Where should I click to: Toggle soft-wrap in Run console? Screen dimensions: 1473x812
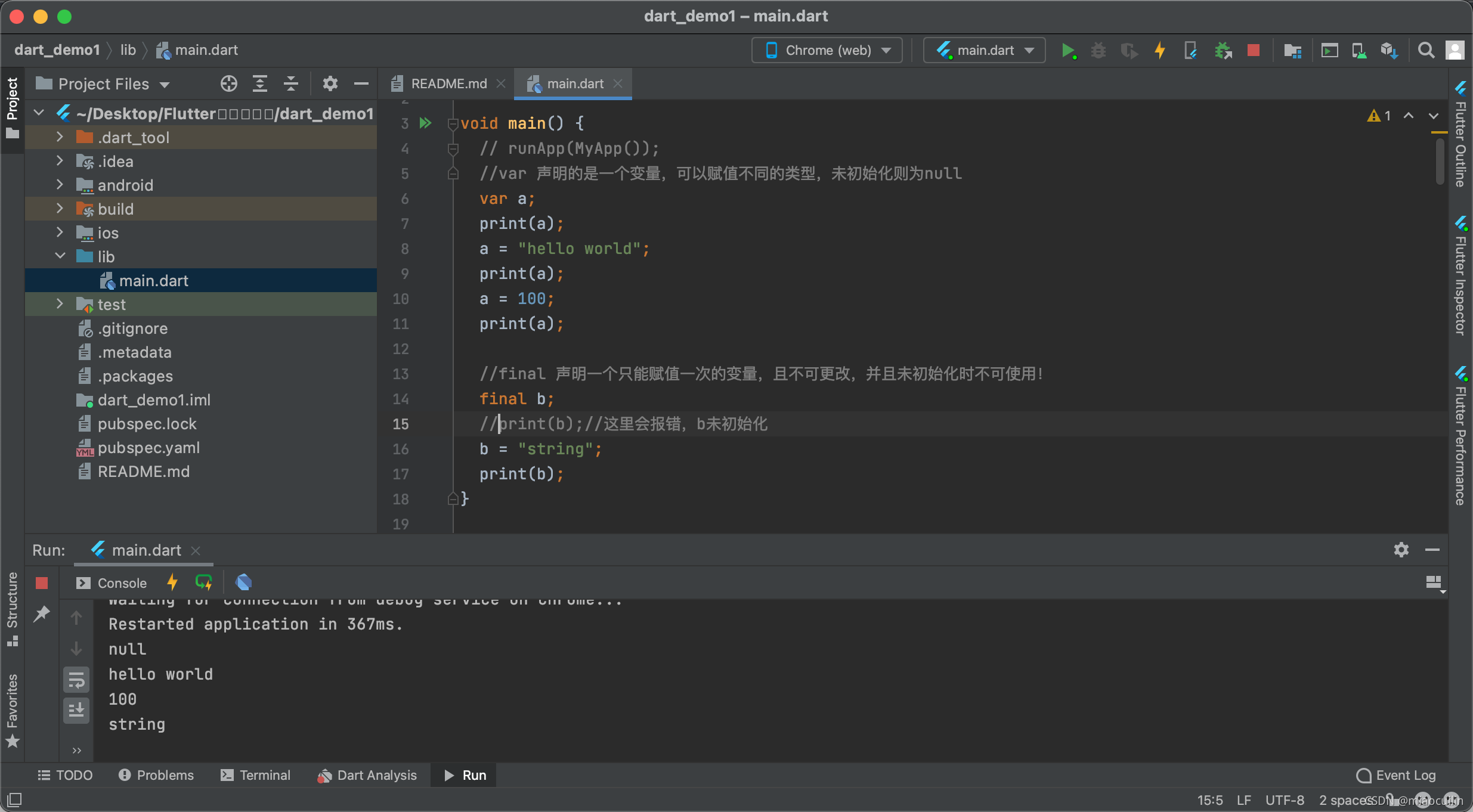76,680
